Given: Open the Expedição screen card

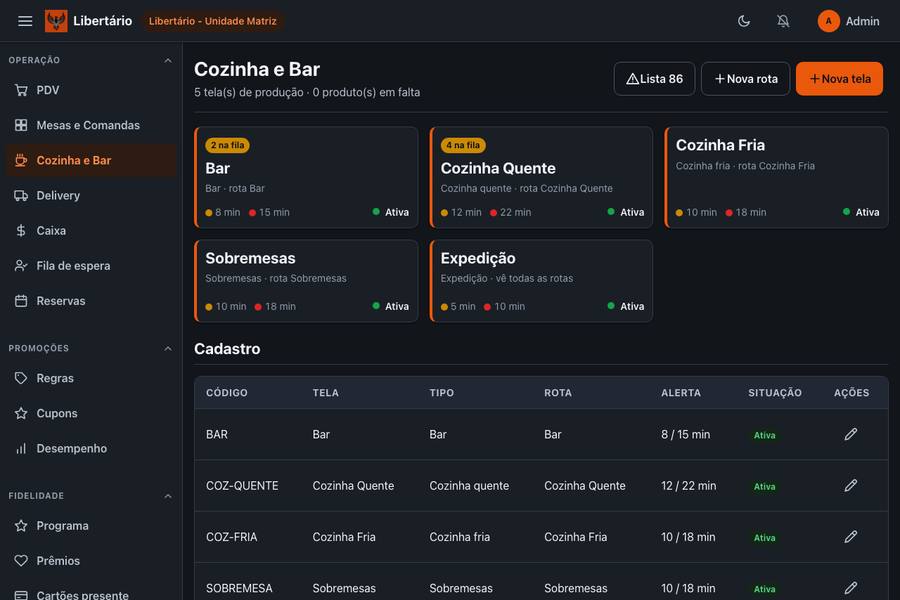Looking at the screenshot, I should (541, 281).
